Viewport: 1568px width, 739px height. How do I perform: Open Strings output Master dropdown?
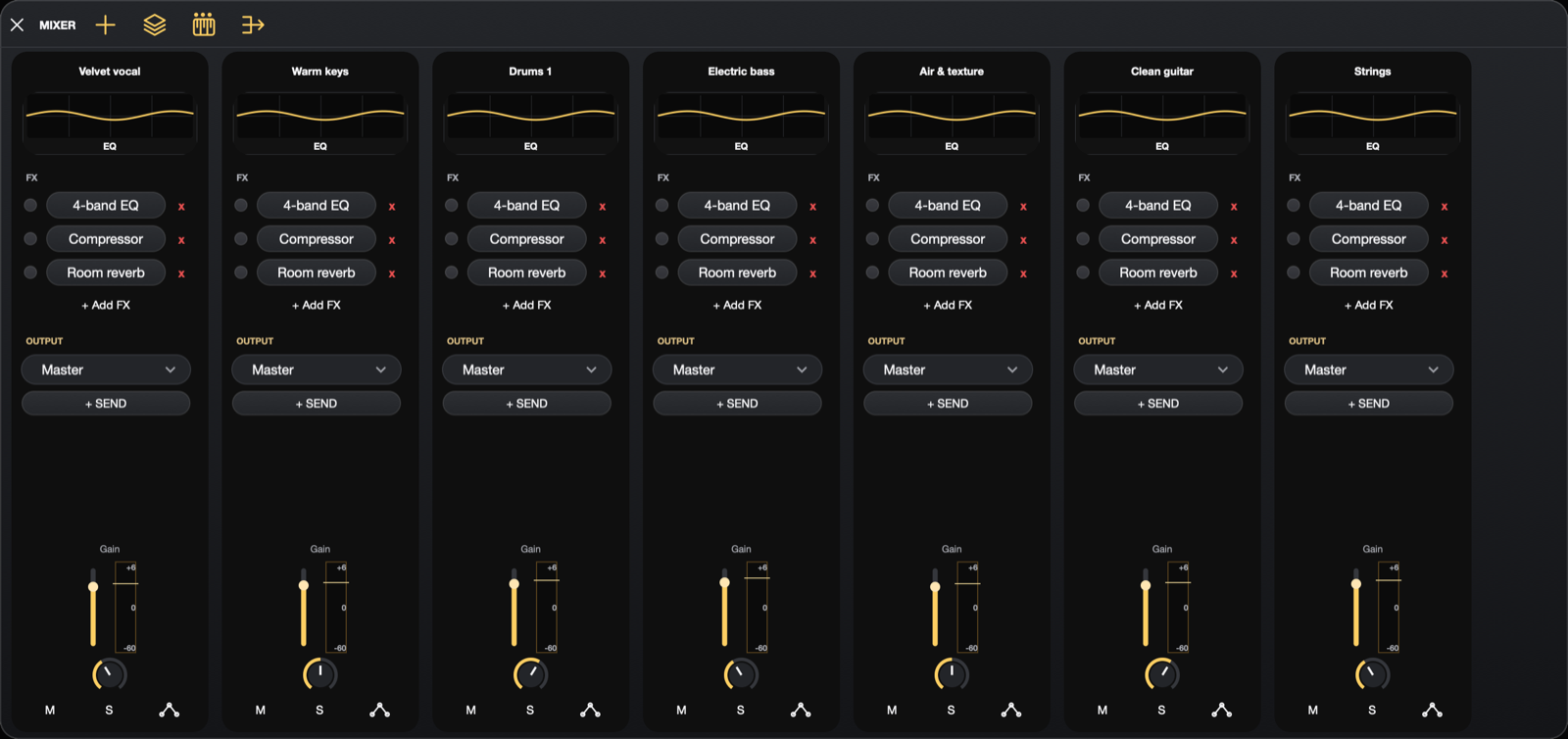1369,369
